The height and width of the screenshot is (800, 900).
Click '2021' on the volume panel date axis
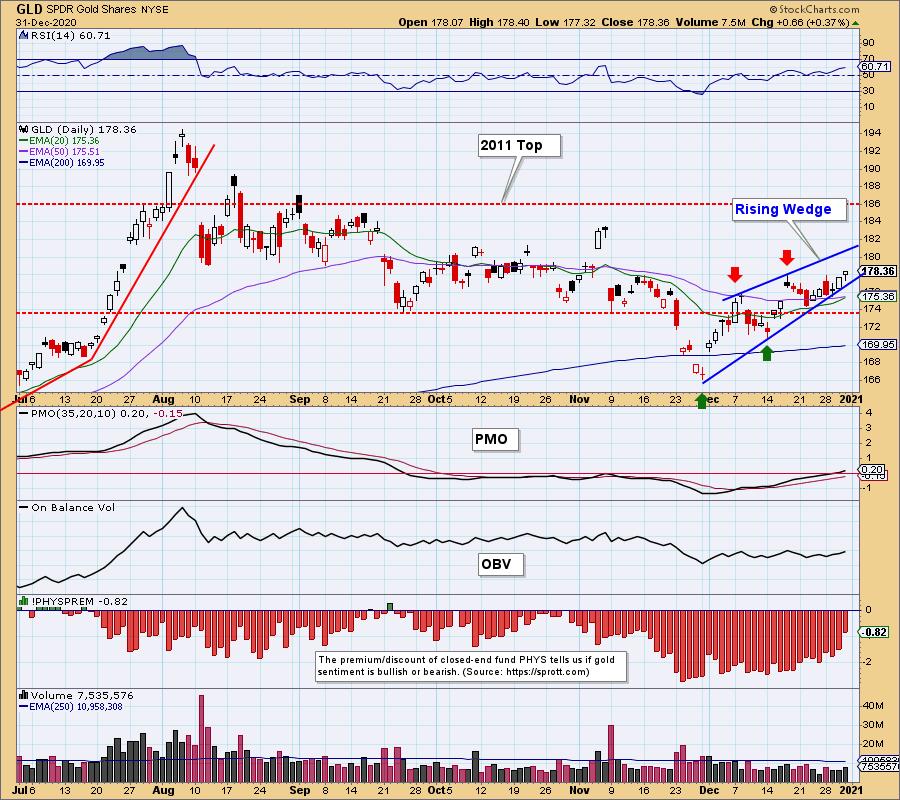(850, 790)
